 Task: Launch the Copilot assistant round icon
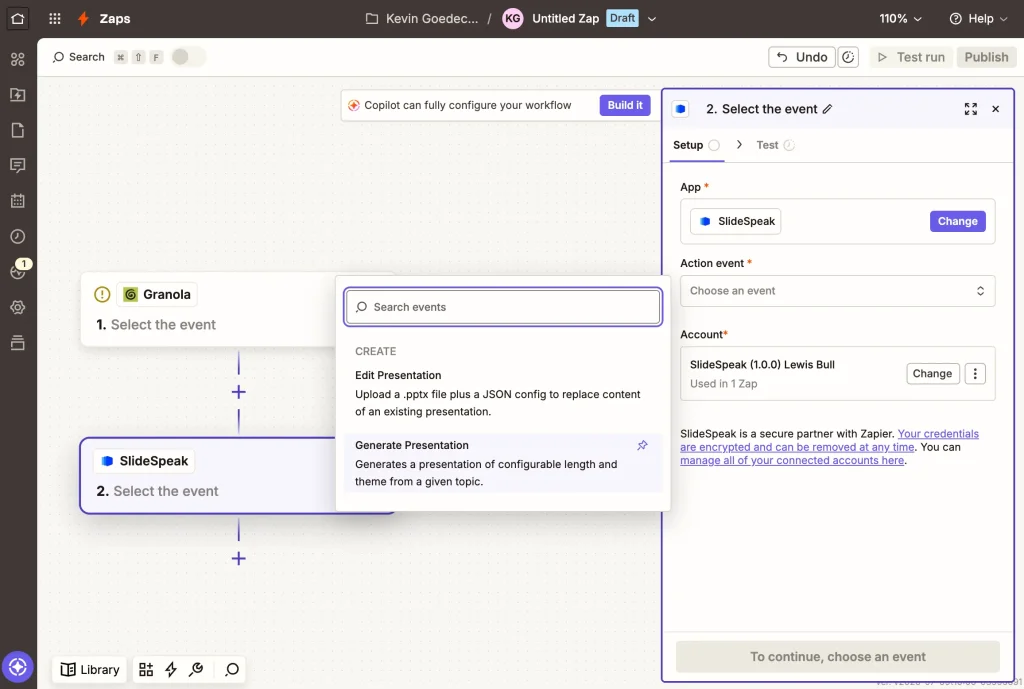click(18, 667)
